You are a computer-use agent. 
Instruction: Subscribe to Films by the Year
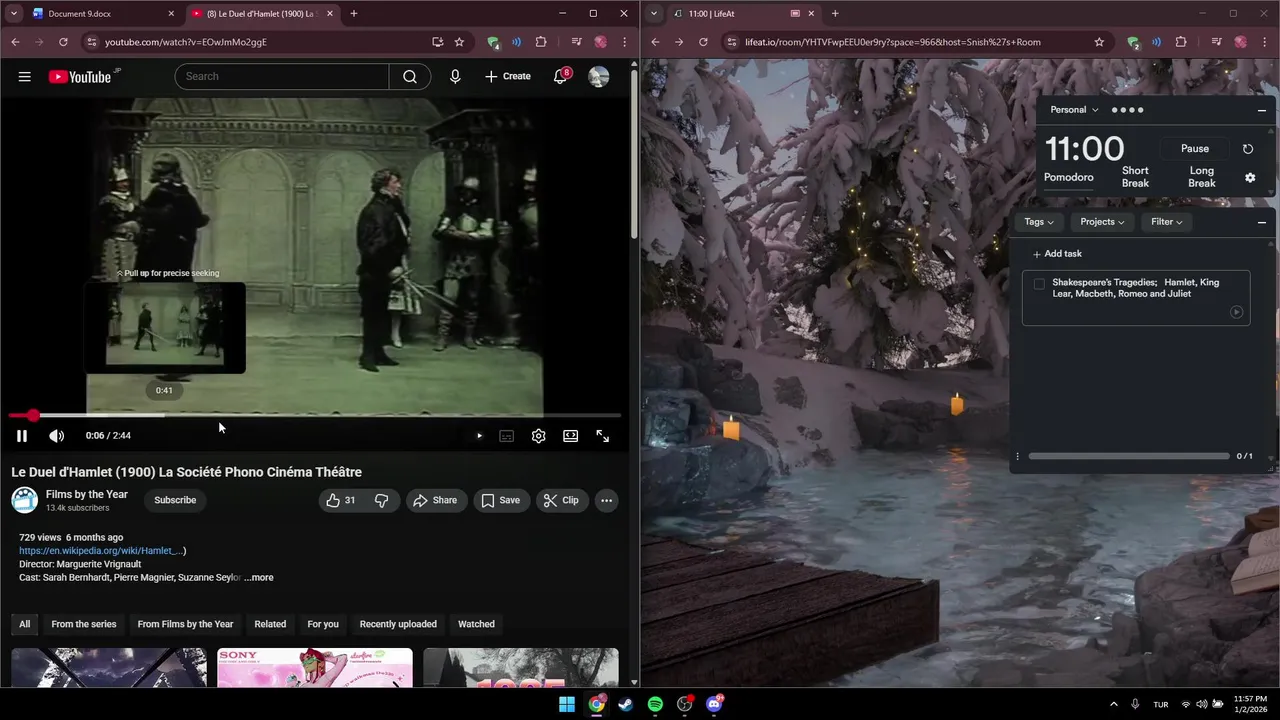pyautogui.click(x=175, y=500)
